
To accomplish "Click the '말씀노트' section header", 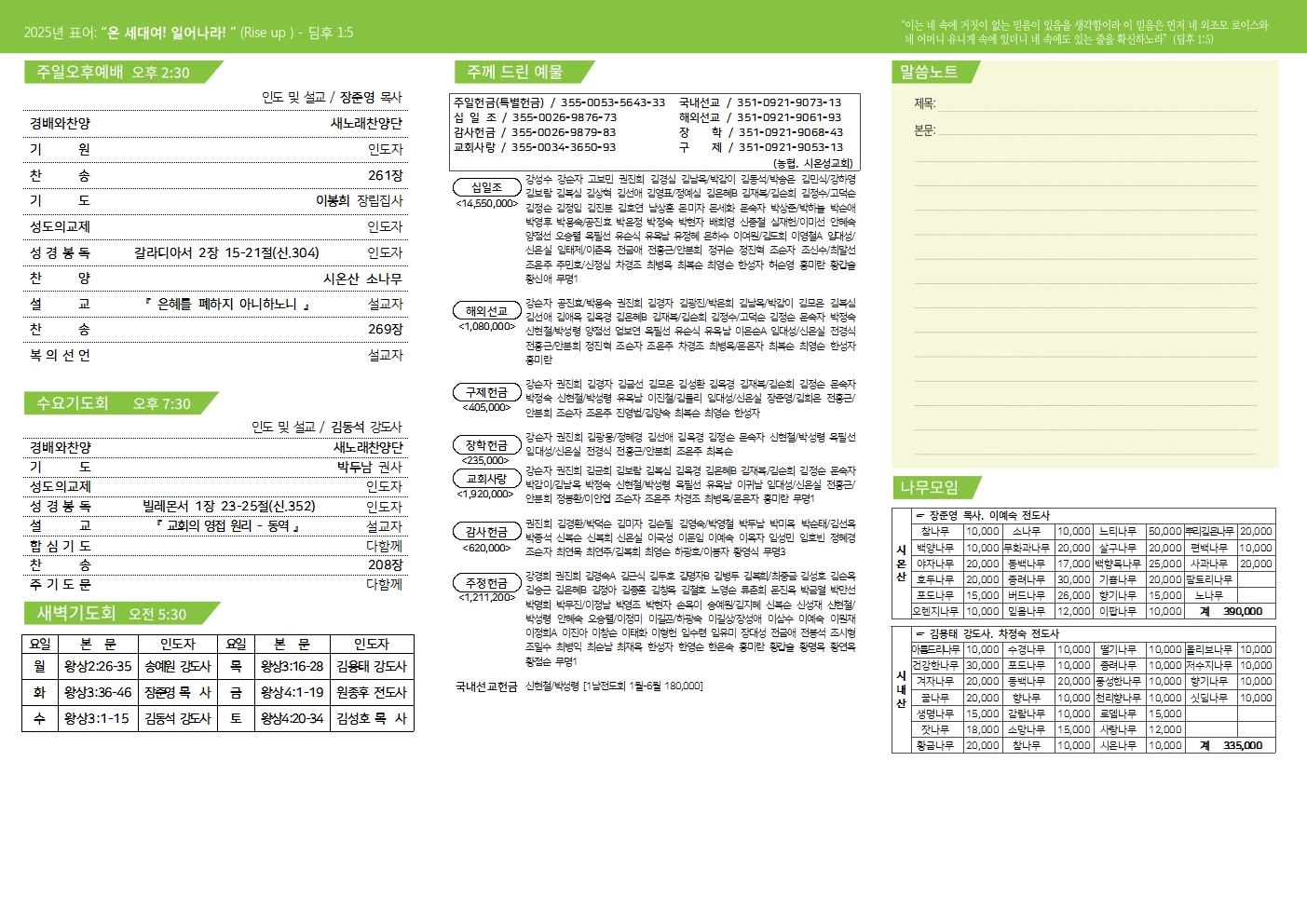I will pos(936,72).
